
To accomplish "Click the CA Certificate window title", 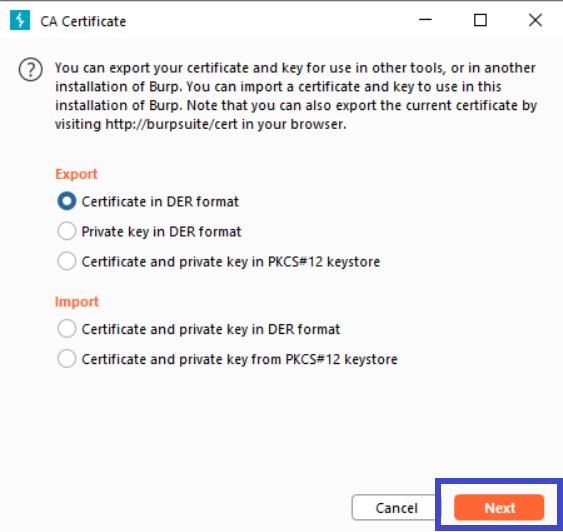I will click(83, 22).
